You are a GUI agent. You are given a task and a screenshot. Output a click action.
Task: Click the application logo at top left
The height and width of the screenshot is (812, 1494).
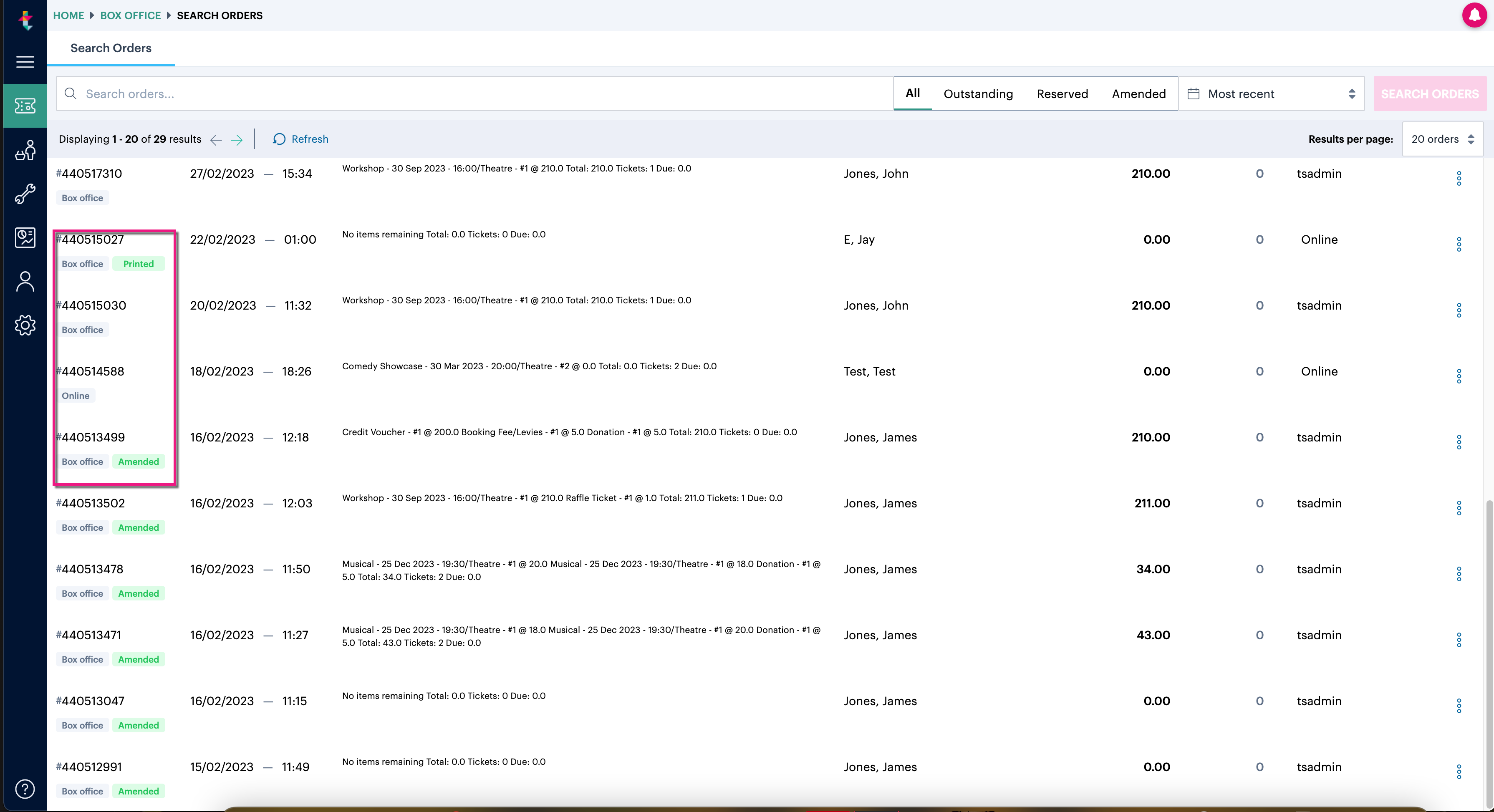[x=25, y=20]
